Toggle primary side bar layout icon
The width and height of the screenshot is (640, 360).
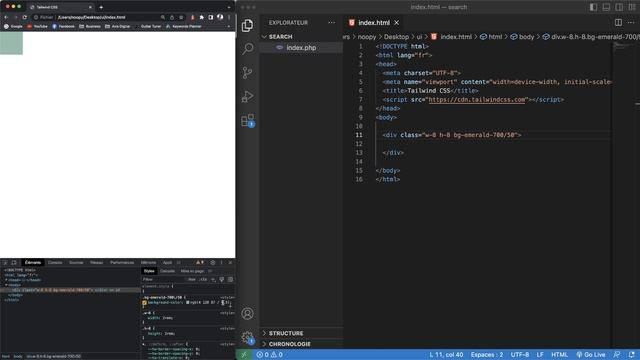point(593,7)
